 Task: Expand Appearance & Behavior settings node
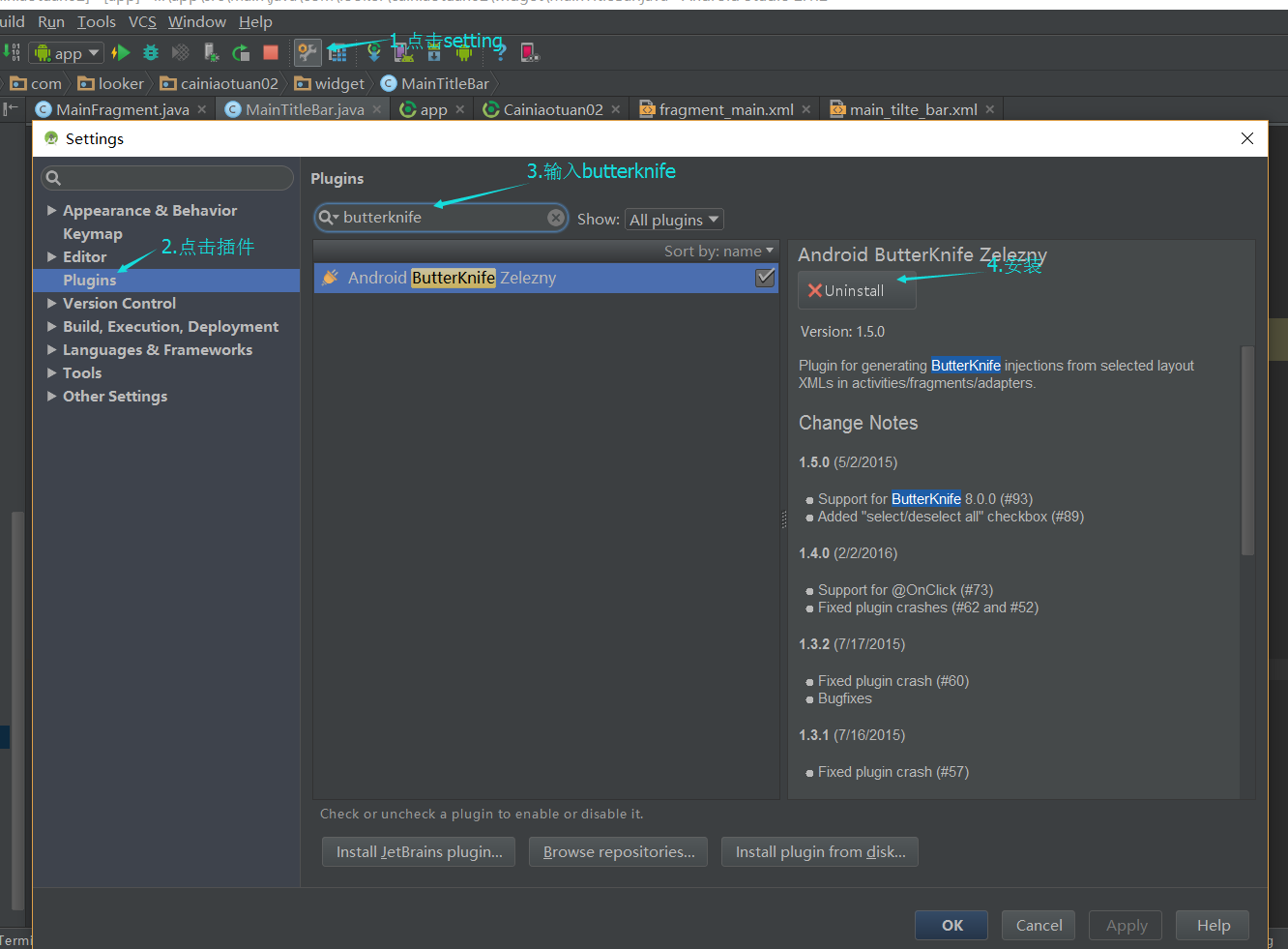point(52,210)
